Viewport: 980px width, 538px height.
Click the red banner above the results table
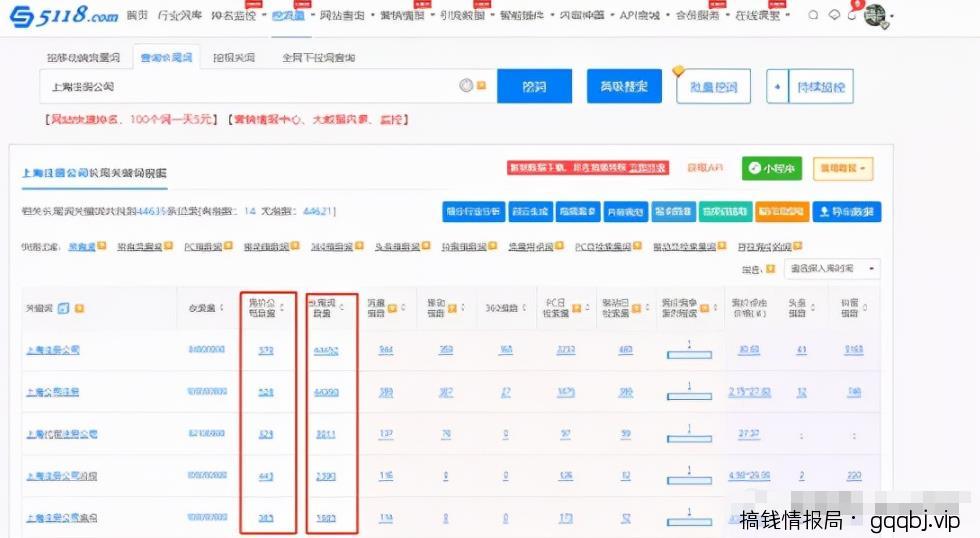click(588, 167)
